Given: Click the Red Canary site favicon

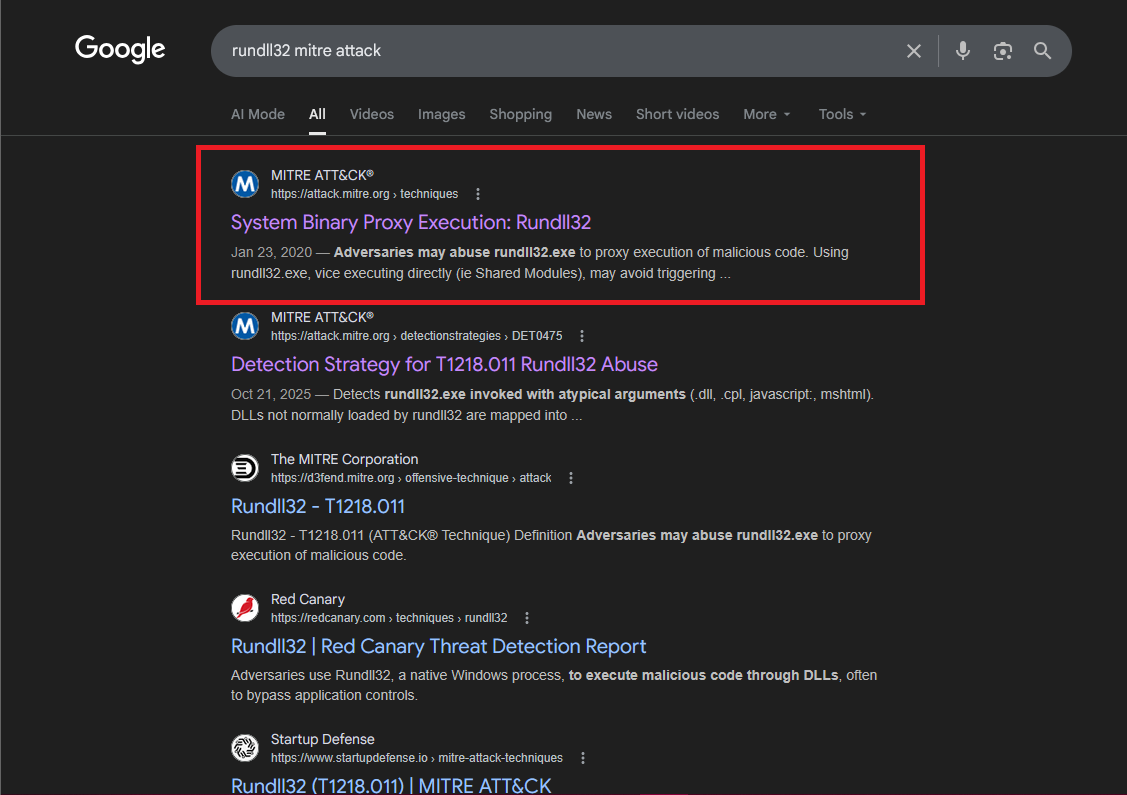Looking at the screenshot, I should pos(245,608).
